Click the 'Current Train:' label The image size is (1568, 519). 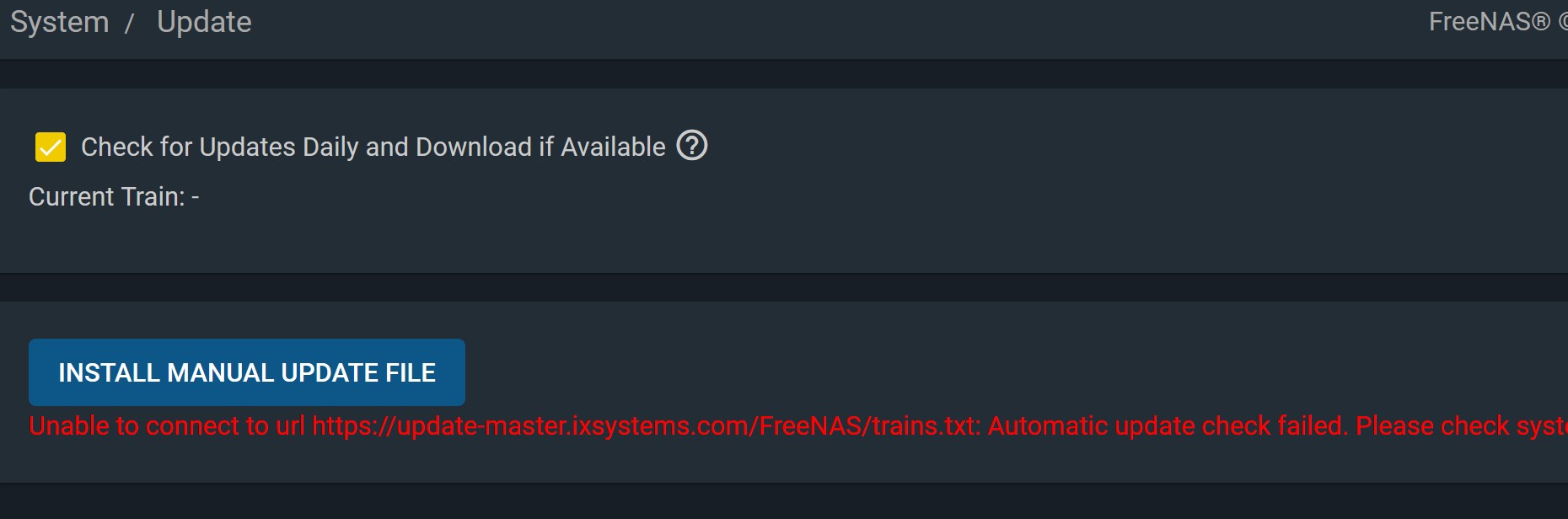tap(107, 196)
